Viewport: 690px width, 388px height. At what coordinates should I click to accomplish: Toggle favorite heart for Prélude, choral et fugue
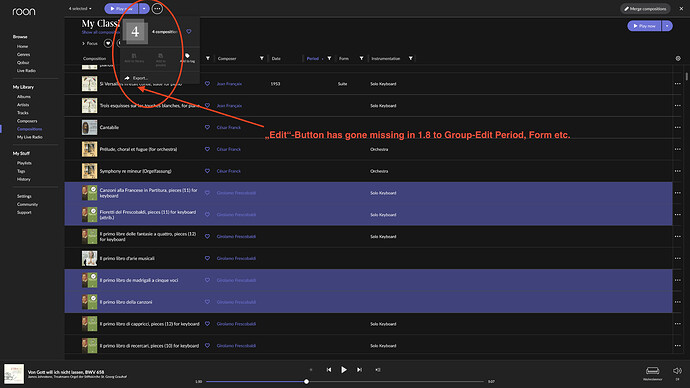click(207, 149)
